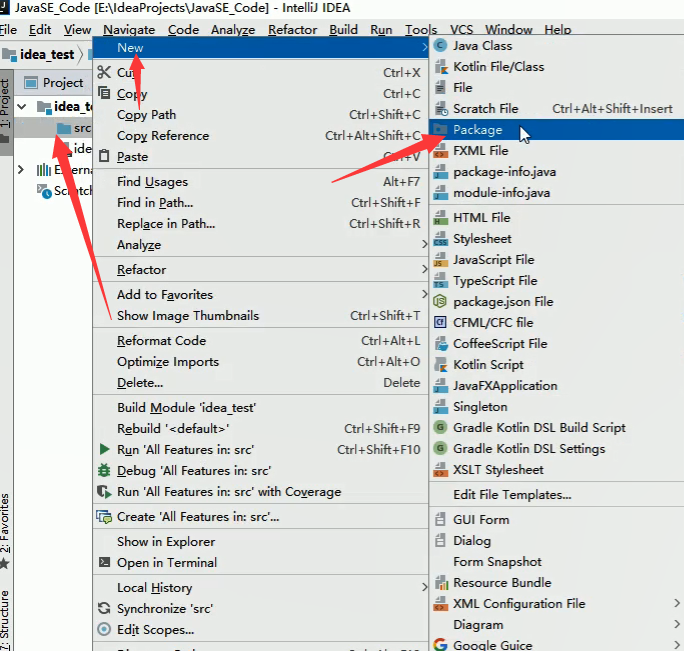Click the Java Class icon in New submenu
Viewport: 684px width, 651px height.
click(441, 45)
